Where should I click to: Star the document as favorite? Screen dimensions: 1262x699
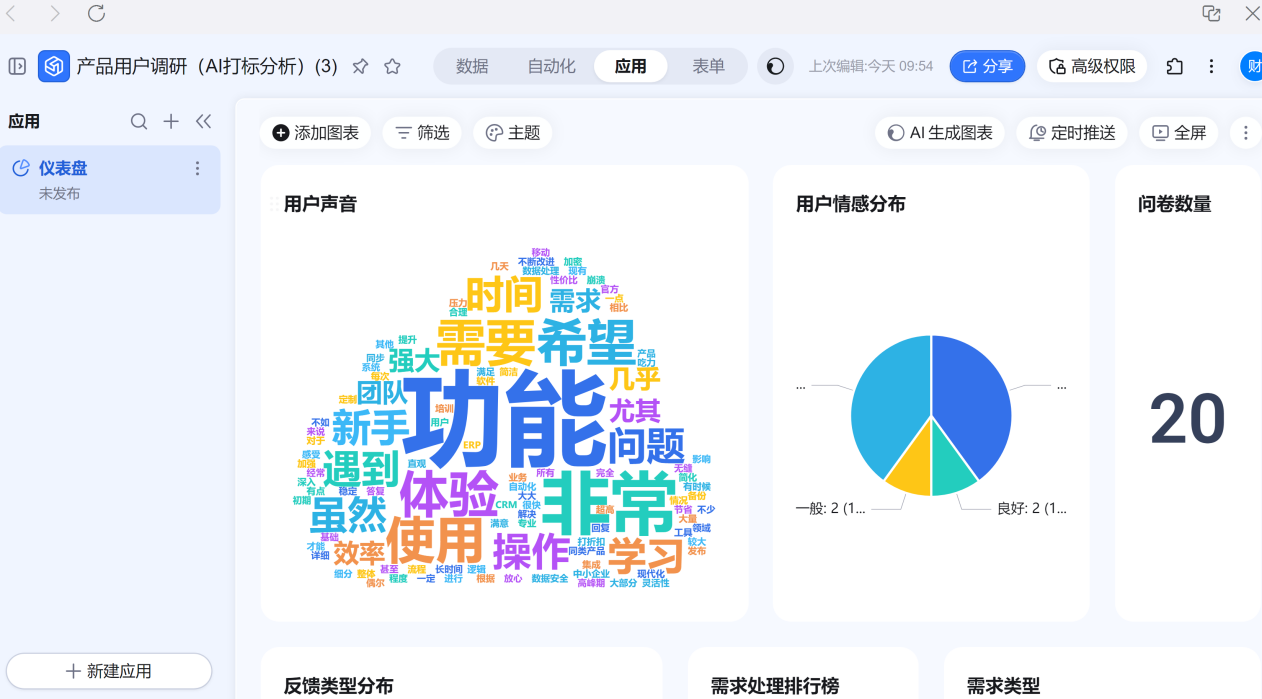[x=392, y=66]
